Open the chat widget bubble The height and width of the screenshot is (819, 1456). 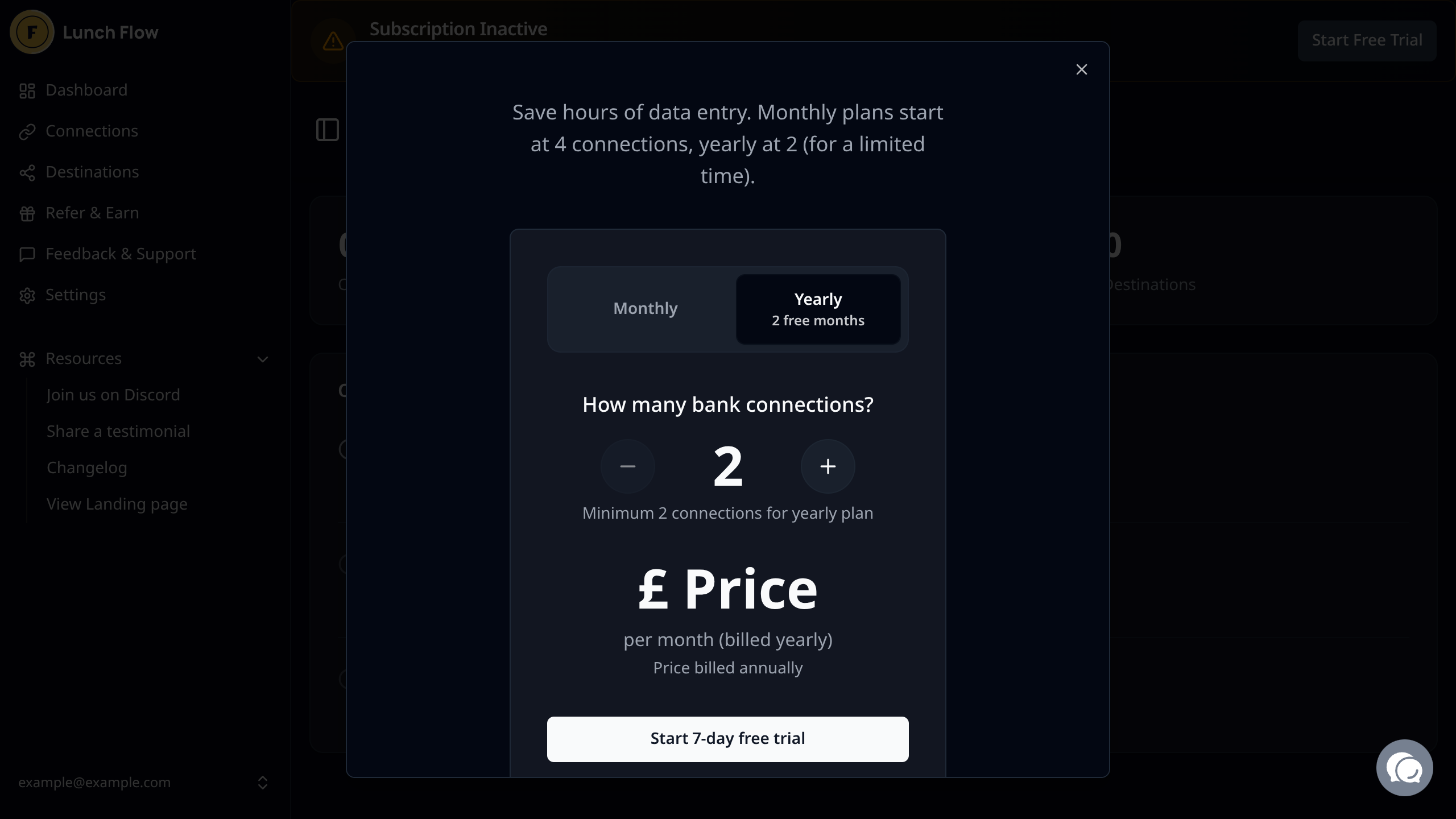(1404, 768)
